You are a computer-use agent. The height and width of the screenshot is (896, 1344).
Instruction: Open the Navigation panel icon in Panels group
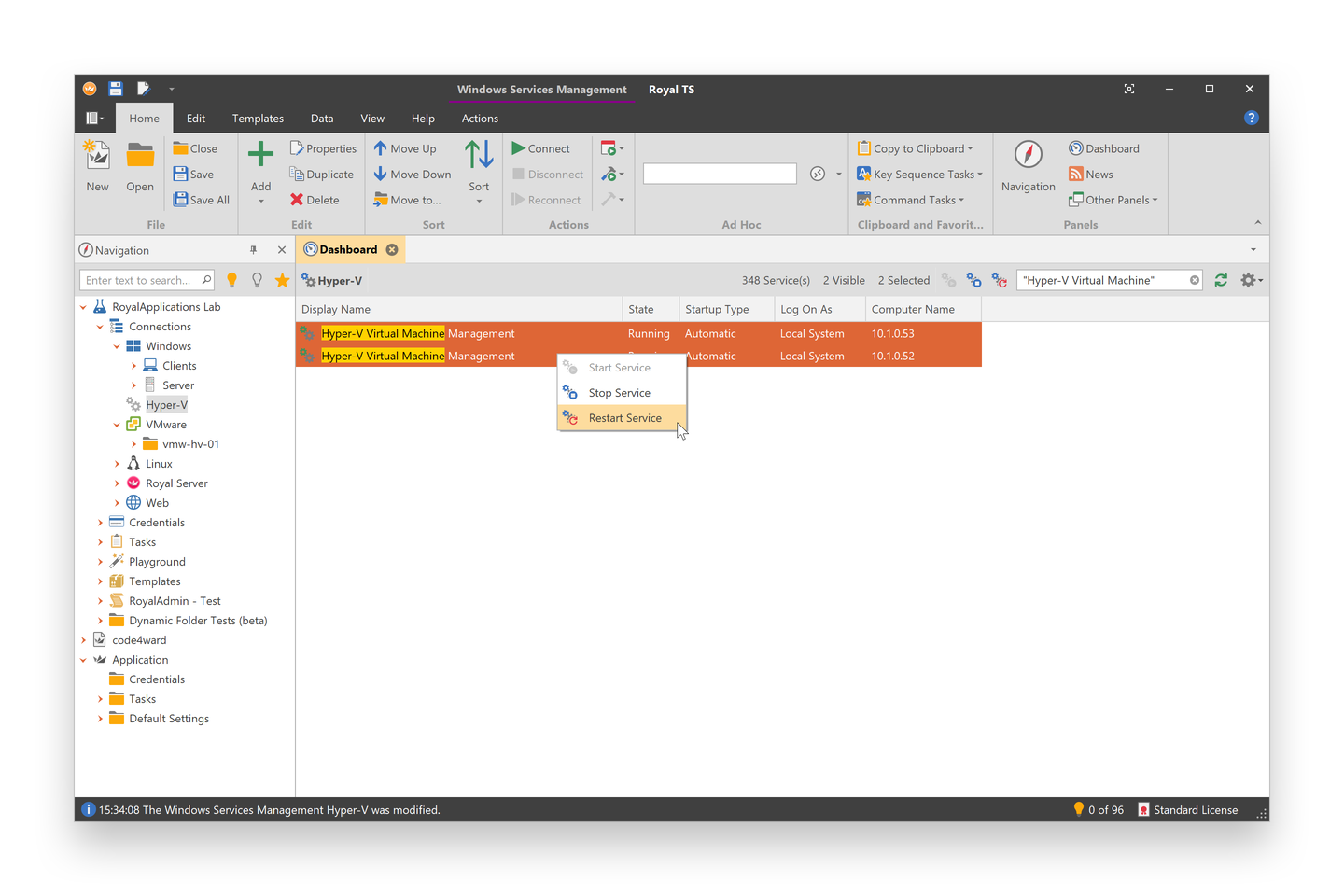pos(1027,166)
